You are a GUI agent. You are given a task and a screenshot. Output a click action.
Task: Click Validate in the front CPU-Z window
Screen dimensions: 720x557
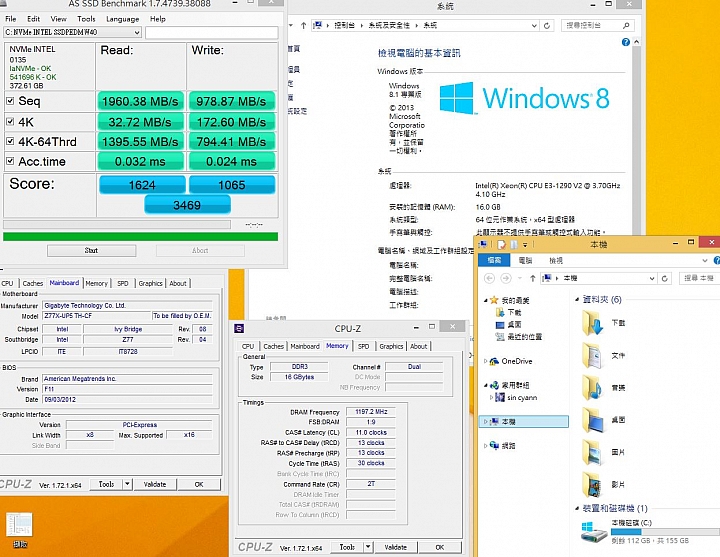(x=395, y=547)
